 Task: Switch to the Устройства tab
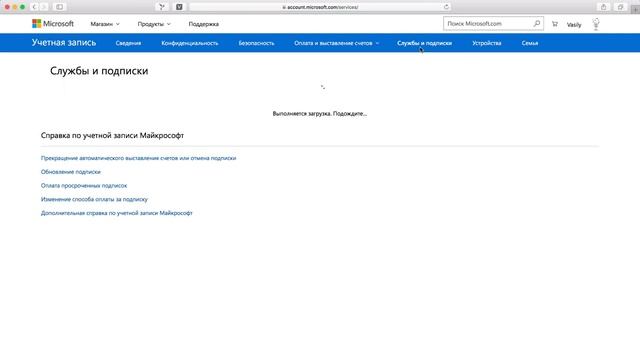coord(487,43)
